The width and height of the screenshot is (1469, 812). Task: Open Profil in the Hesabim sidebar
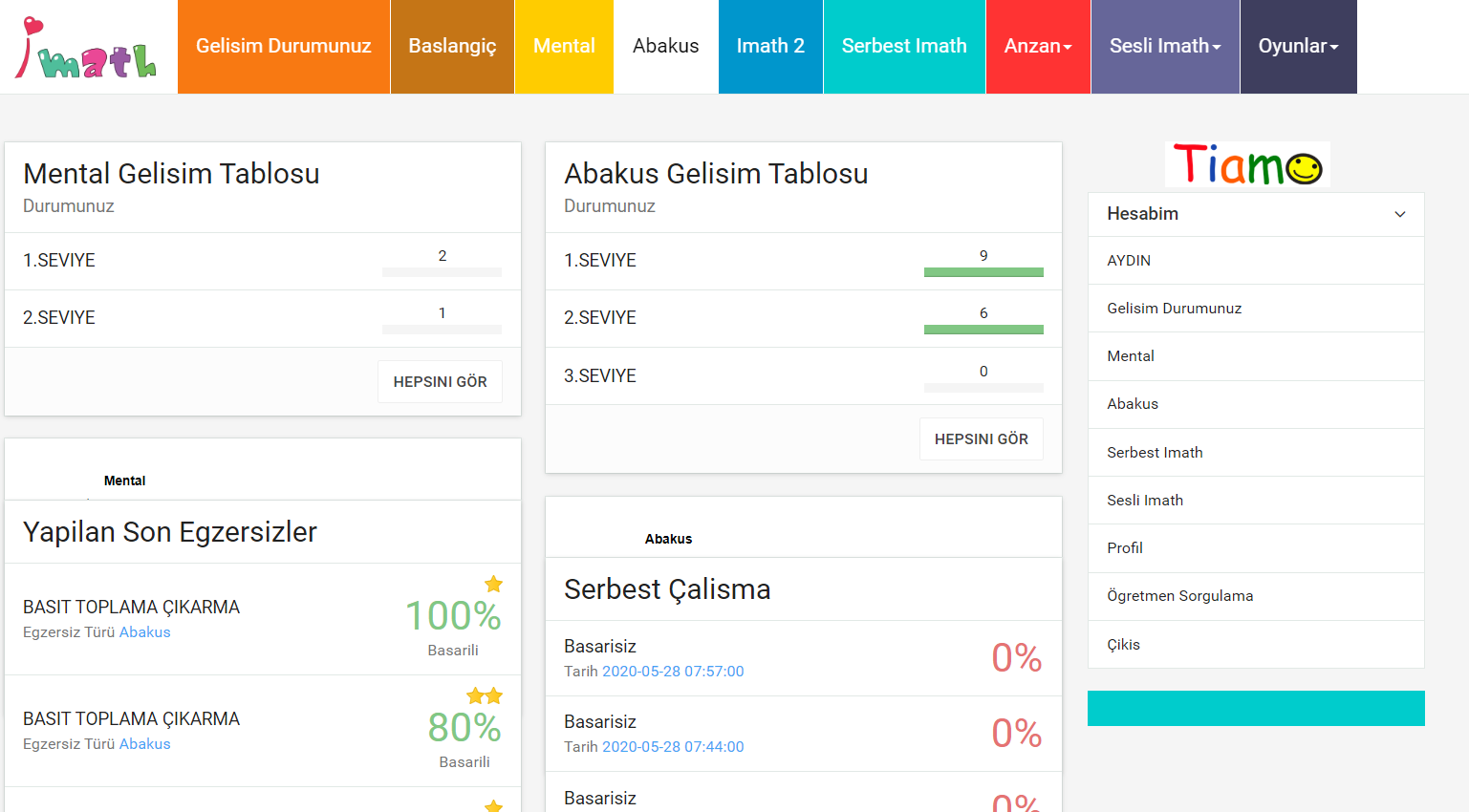1256,548
